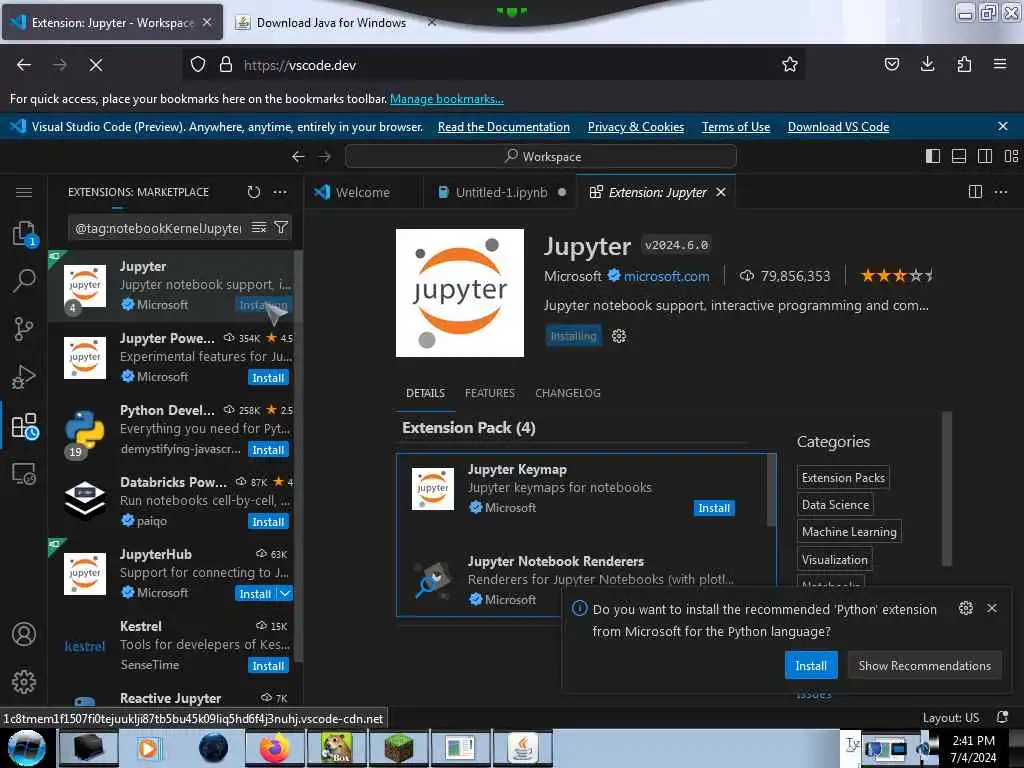This screenshot has width=1024, height=768.
Task: Open Source Control view in activity bar
Action: pos(24,328)
